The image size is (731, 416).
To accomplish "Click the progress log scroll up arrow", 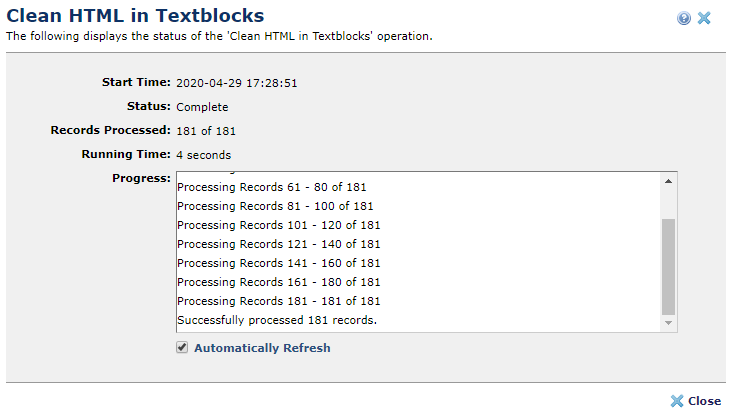I will tap(669, 181).
